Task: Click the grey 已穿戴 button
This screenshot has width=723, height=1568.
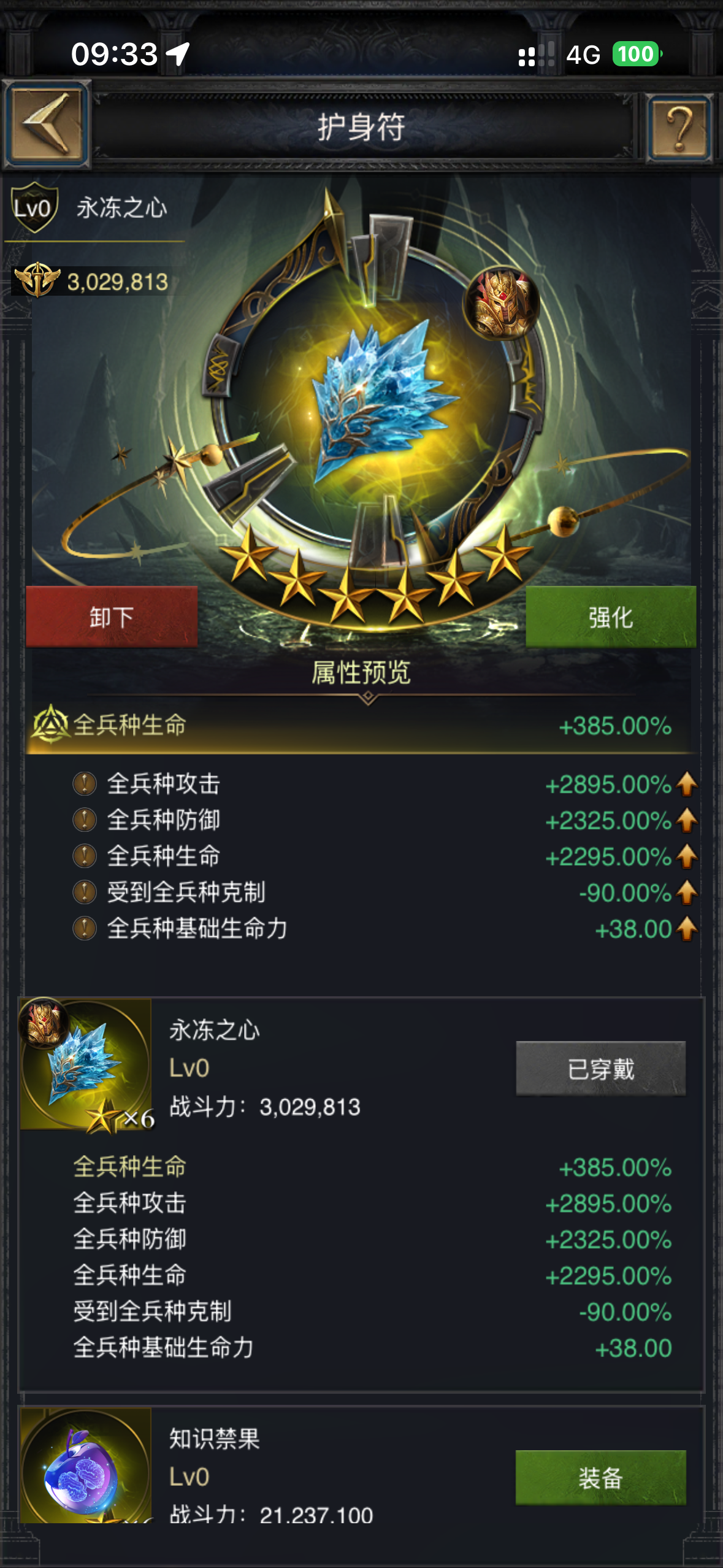Action: pos(601,1069)
